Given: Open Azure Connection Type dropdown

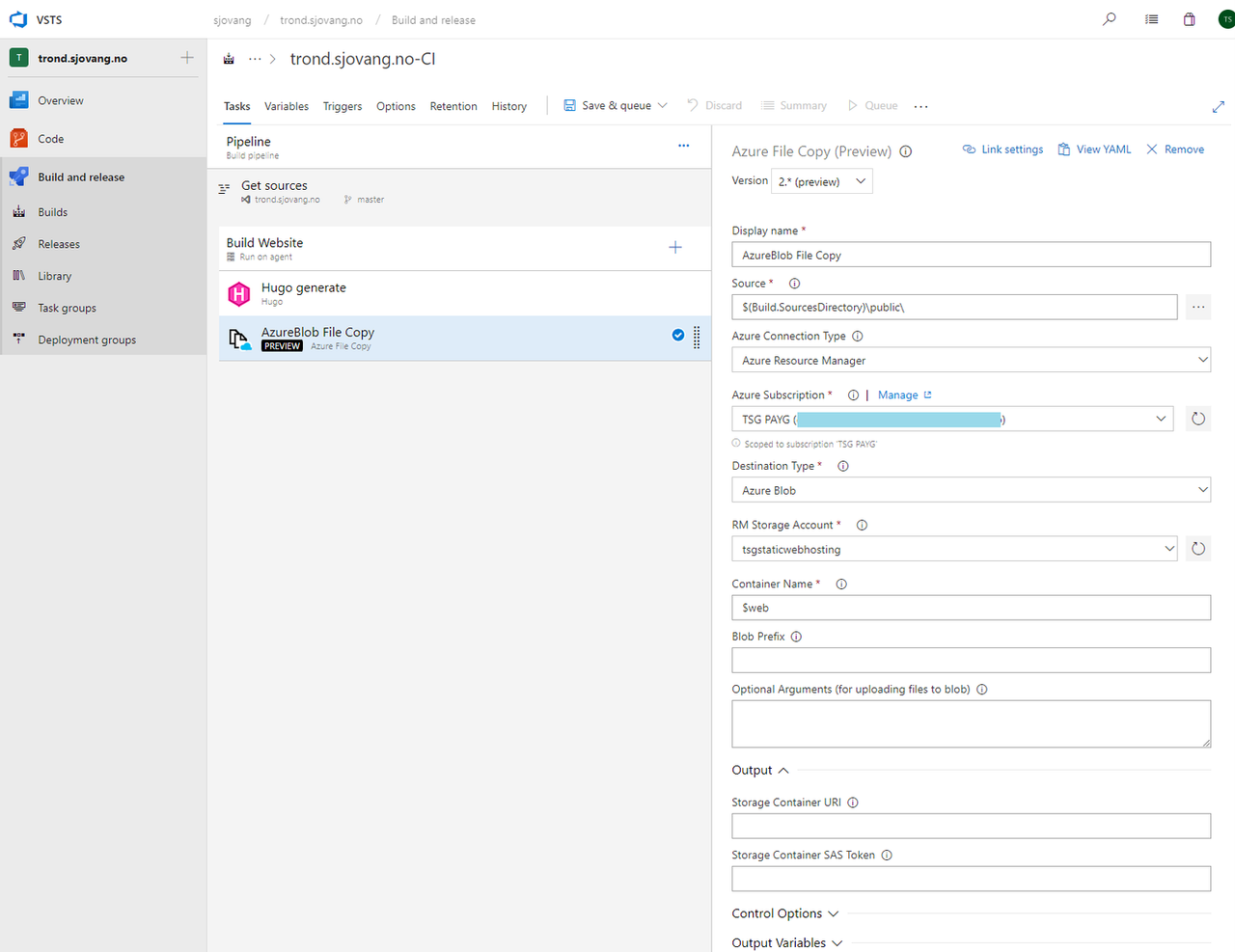Looking at the screenshot, I should [972, 360].
